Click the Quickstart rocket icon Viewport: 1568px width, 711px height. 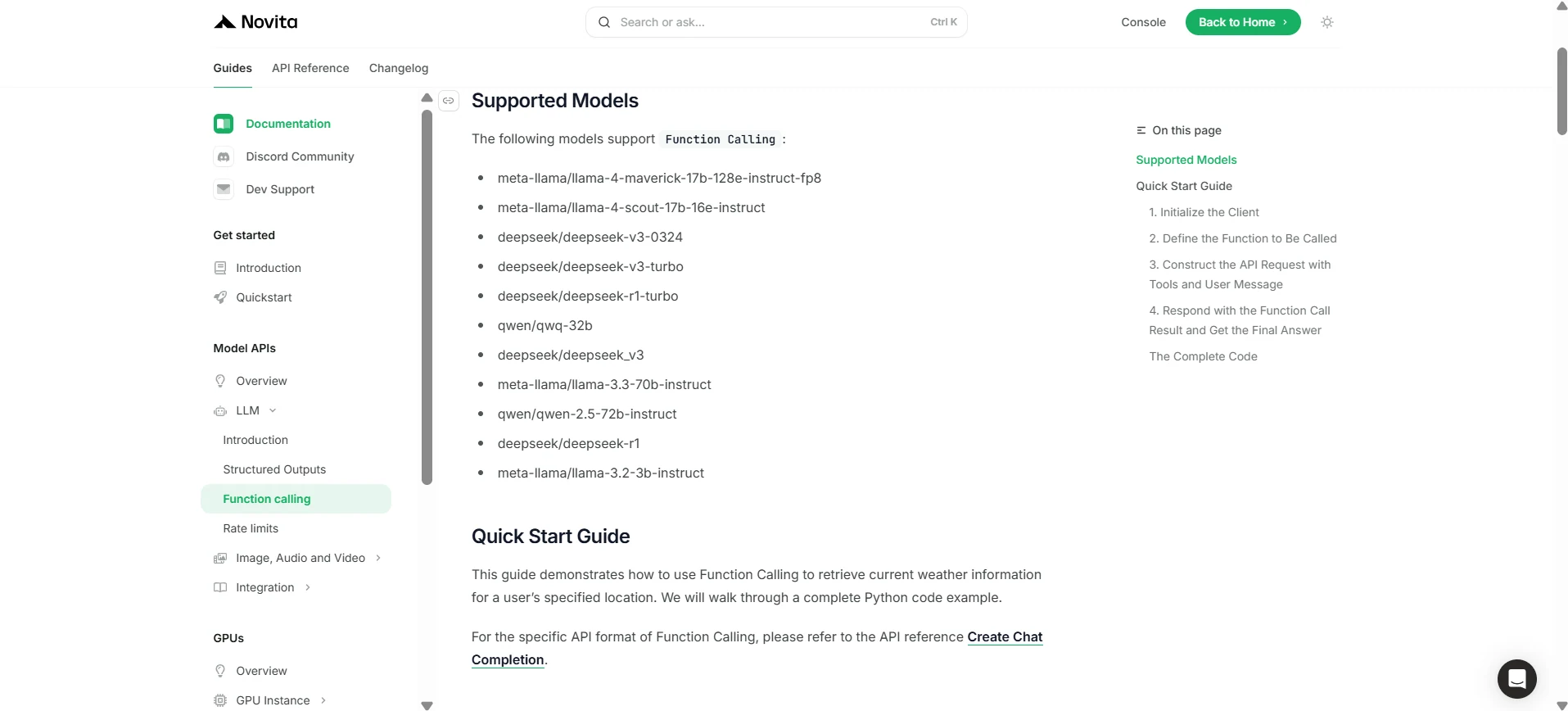pos(220,297)
